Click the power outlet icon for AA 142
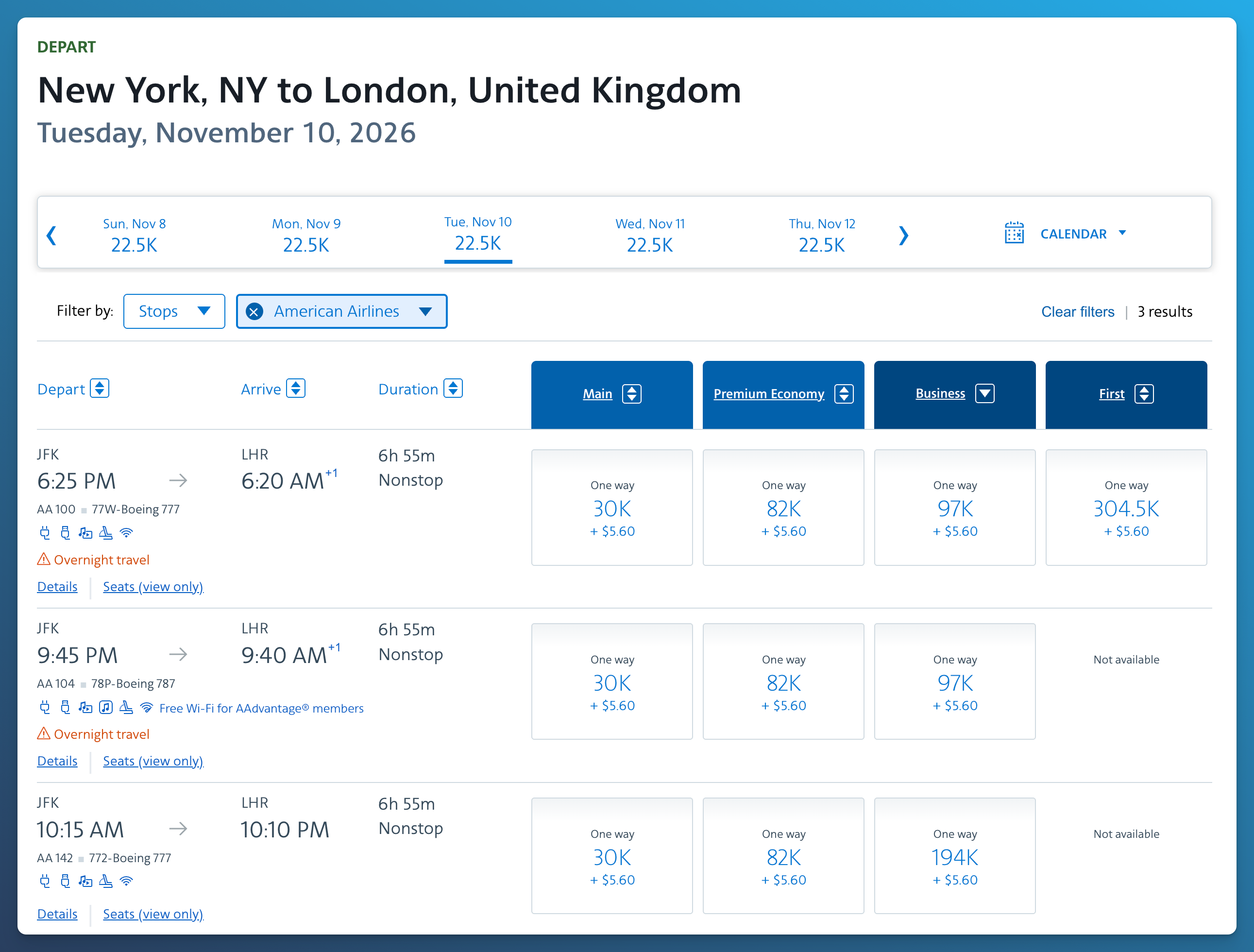Image resolution: width=1254 pixels, height=952 pixels. coord(45,881)
